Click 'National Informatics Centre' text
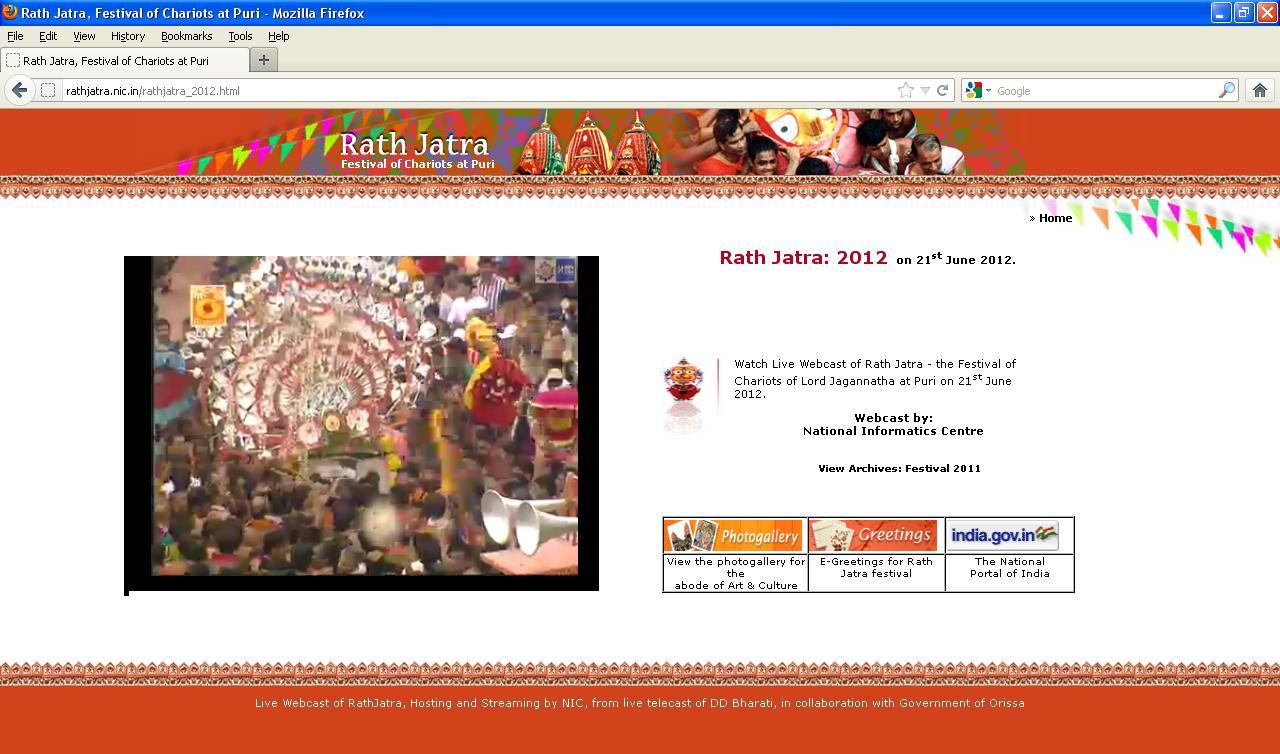Image resolution: width=1280 pixels, height=754 pixels. coord(893,431)
